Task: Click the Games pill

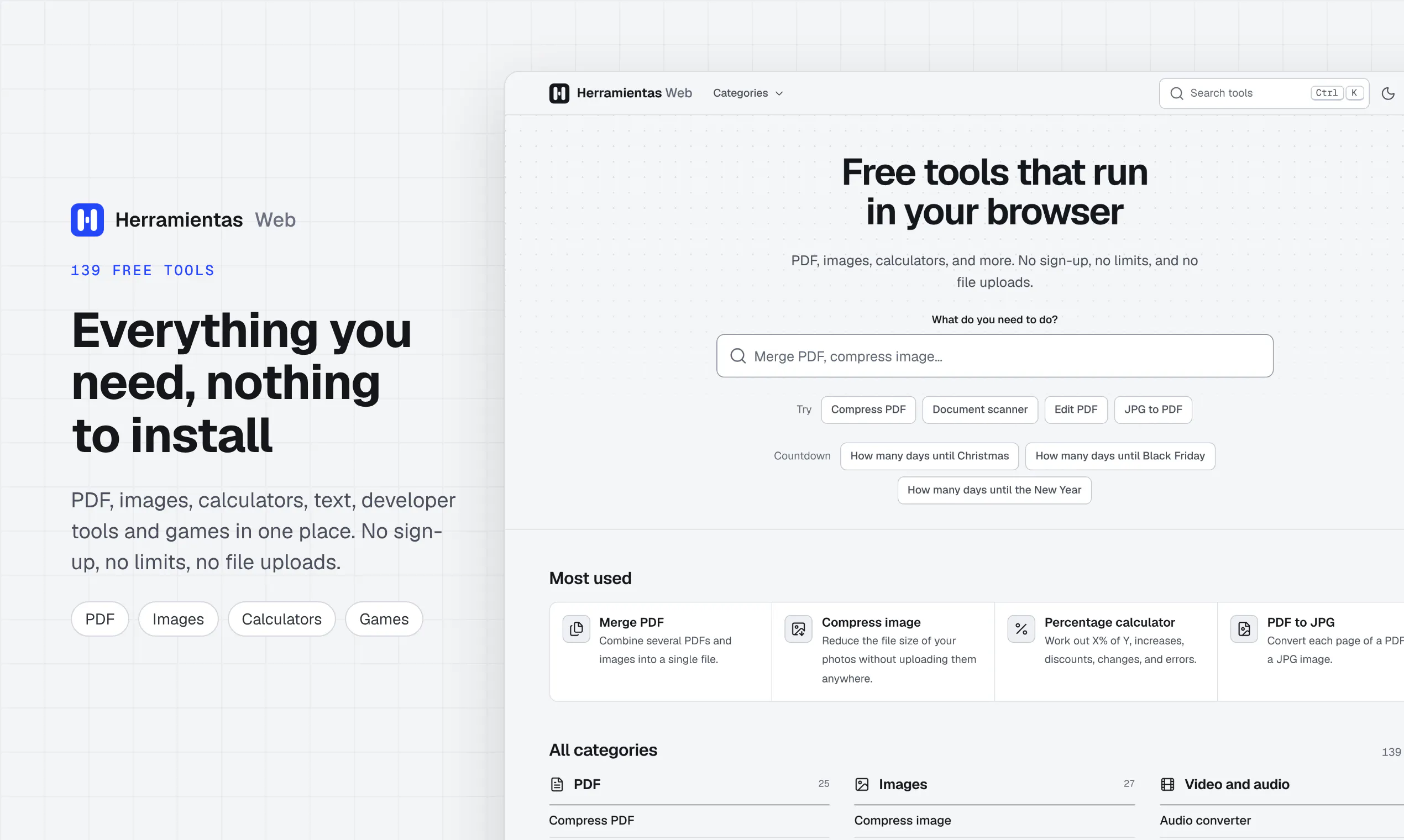Action: pos(384,620)
